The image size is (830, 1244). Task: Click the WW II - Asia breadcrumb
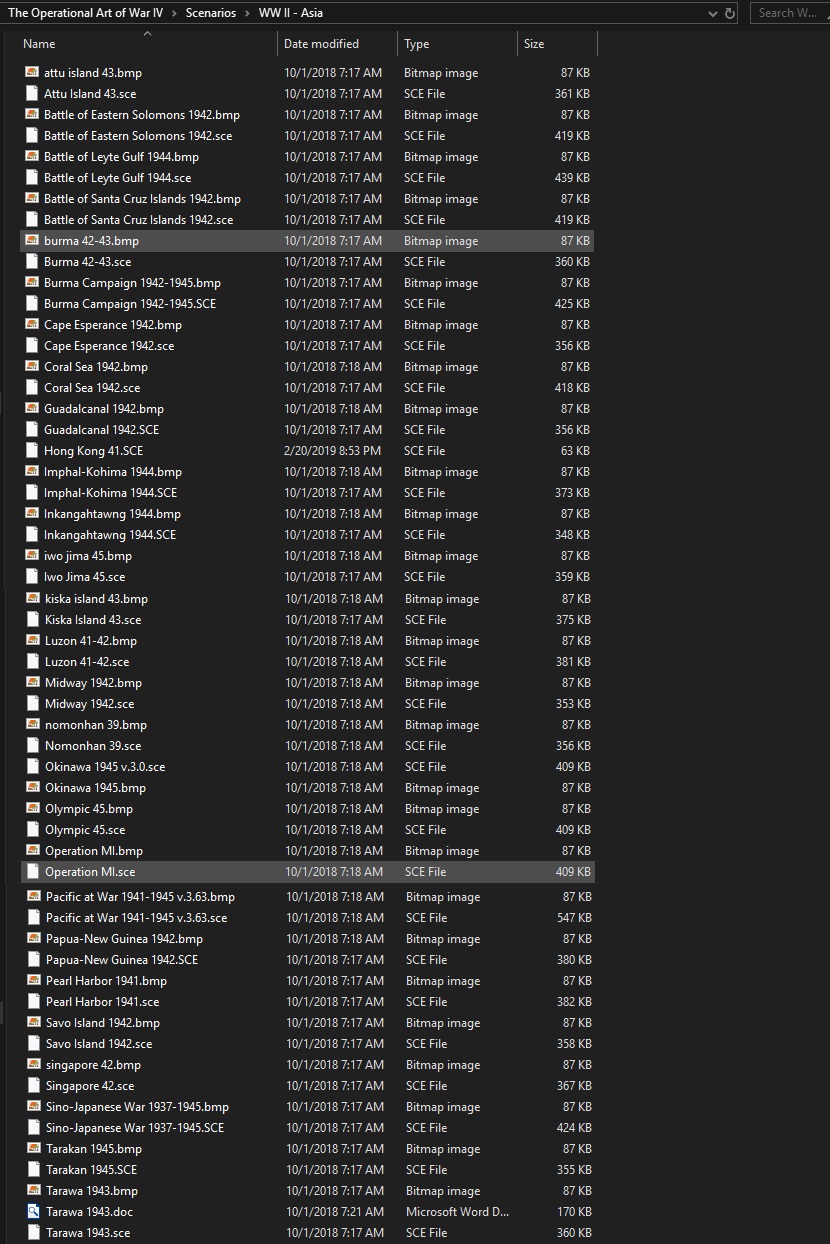(x=291, y=13)
